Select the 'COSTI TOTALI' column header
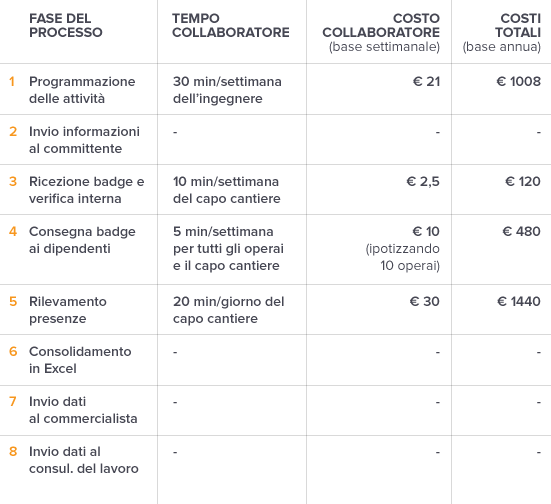 tap(501, 32)
